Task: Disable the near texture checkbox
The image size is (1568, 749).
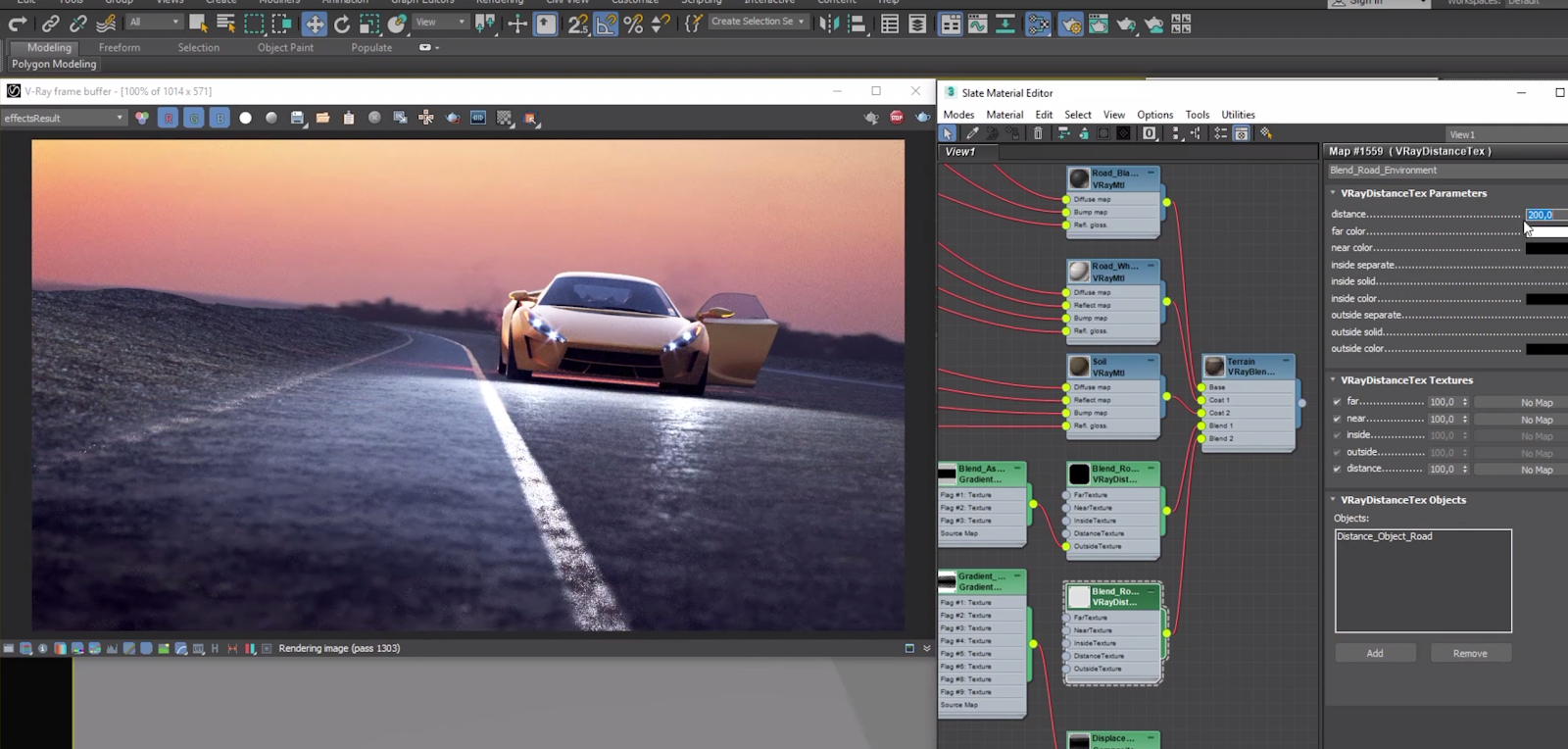Action: click(1337, 419)
